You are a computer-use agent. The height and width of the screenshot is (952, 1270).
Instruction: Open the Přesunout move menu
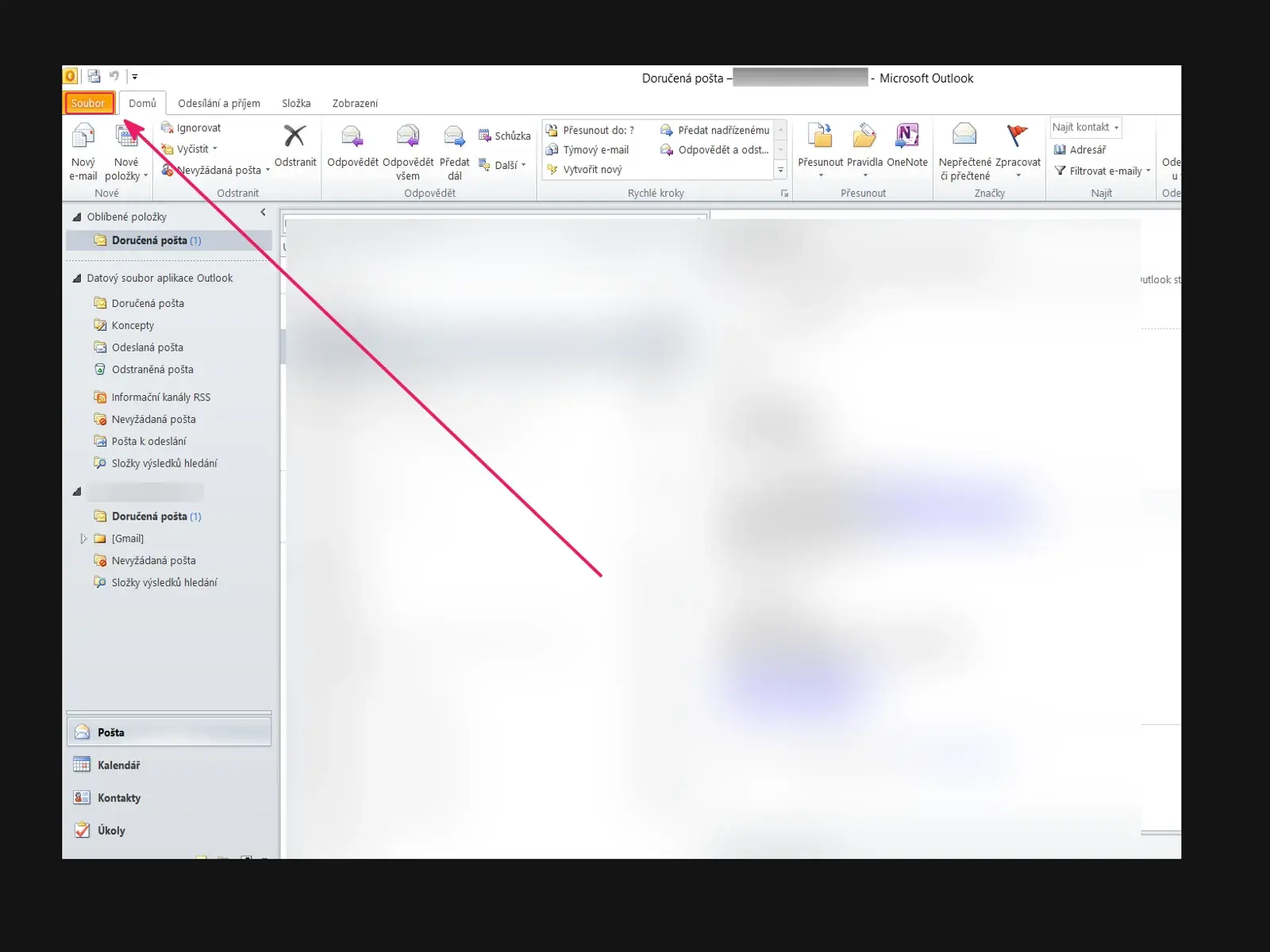821,151
